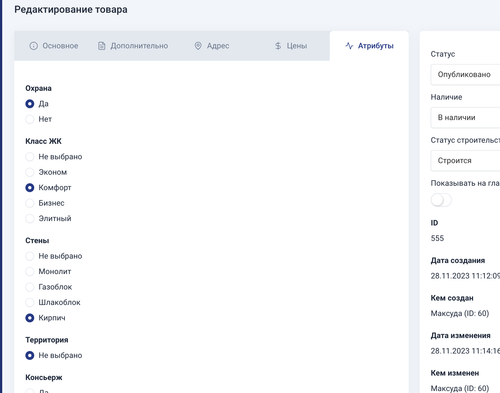Click the info icon on Основное tab
Viewport: 500px width, 393px height.
[x=33, y=46]
